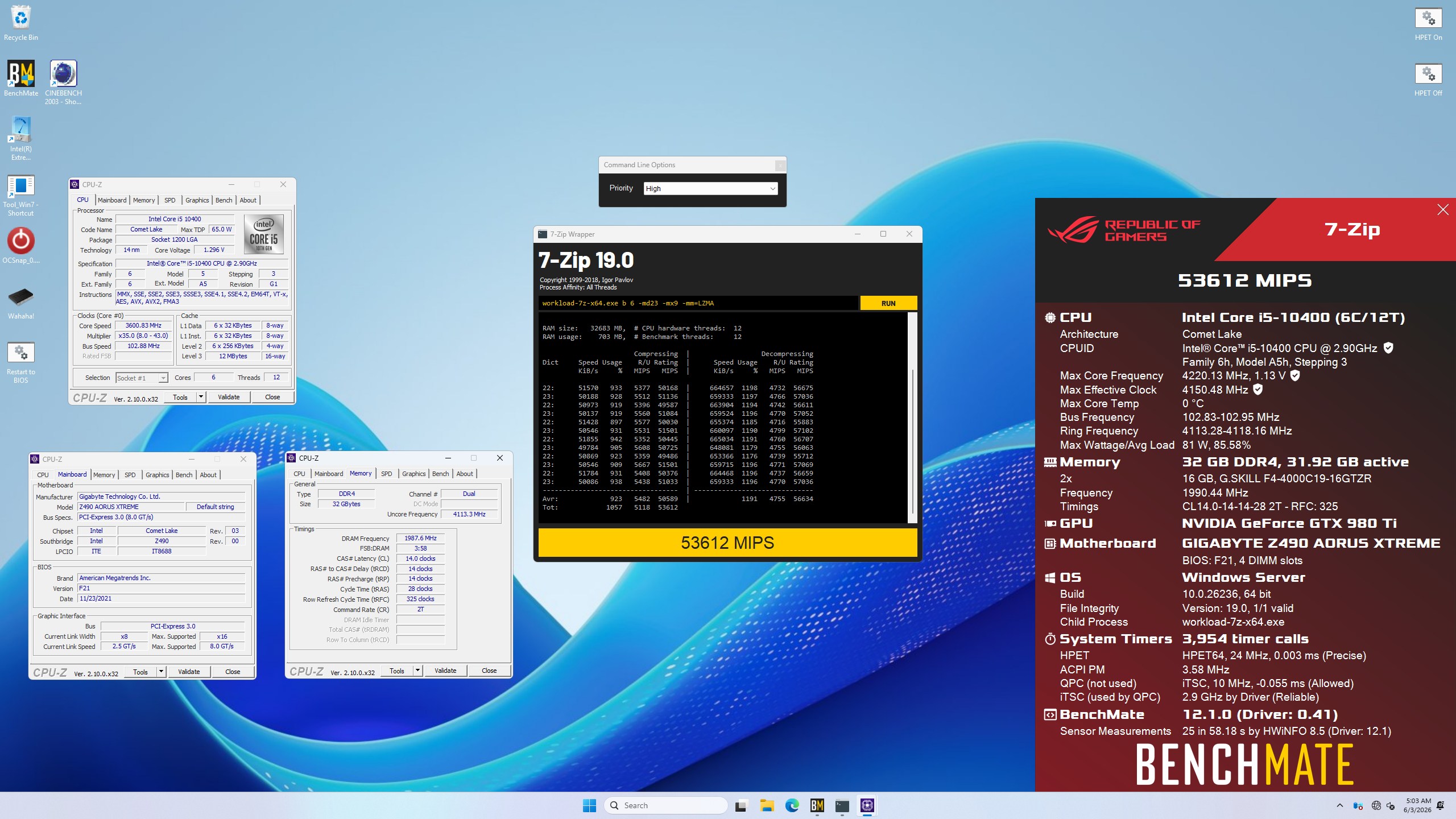Open the Tool_Win7 Shortcut desktop icon

(x=20, y=195)
